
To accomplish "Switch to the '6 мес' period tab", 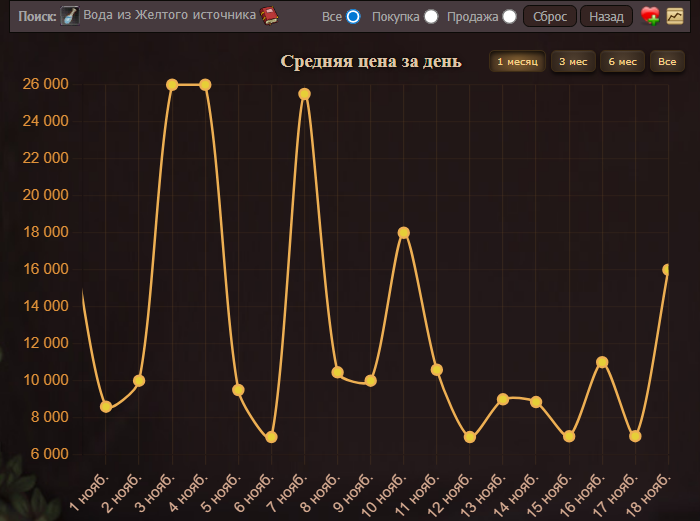I will click(622, 62).
